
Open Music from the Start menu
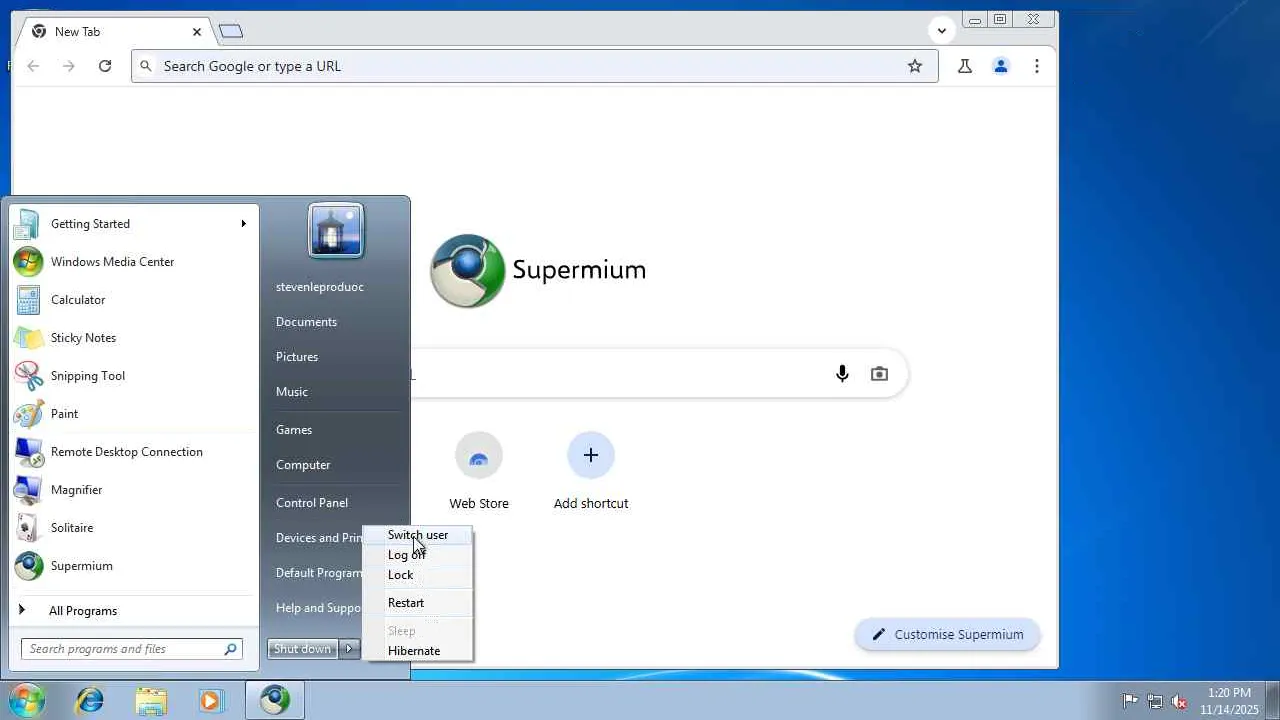(x=292, y=392)
